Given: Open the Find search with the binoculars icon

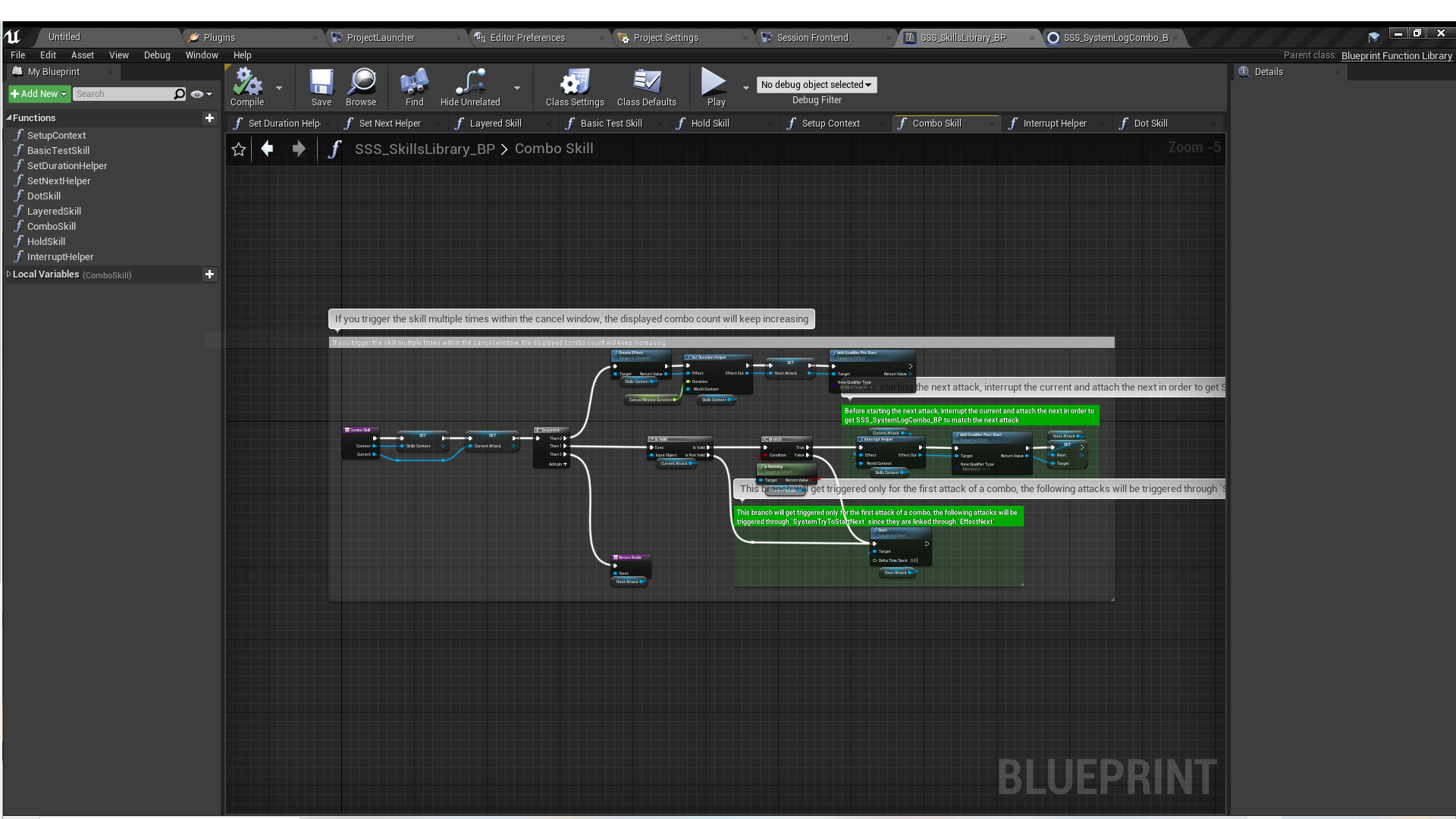Looking at the screenshot, I should pyautogui.click(x=414, y=86).
